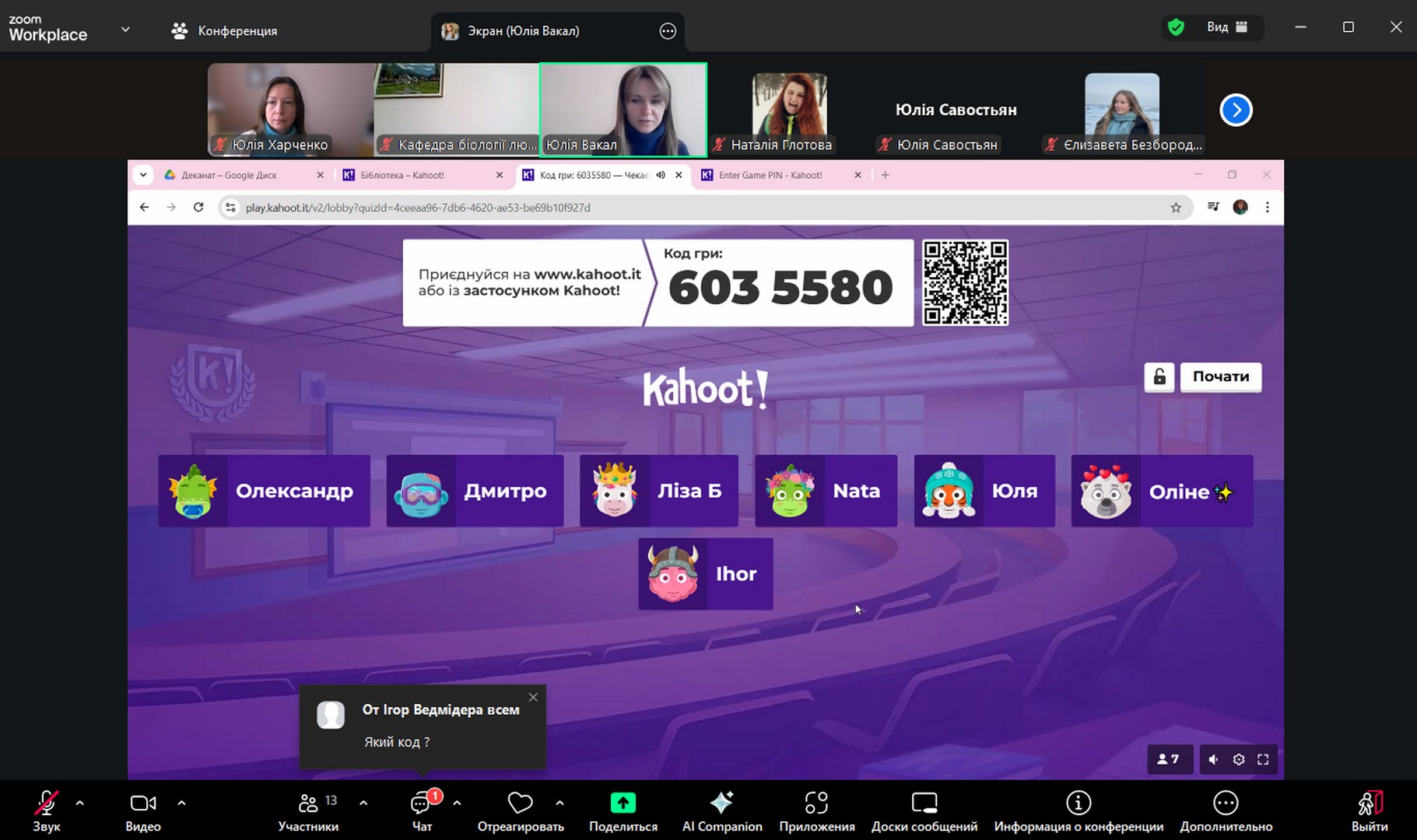Switch to the Деканат Google Диск tab

point(229,175)
